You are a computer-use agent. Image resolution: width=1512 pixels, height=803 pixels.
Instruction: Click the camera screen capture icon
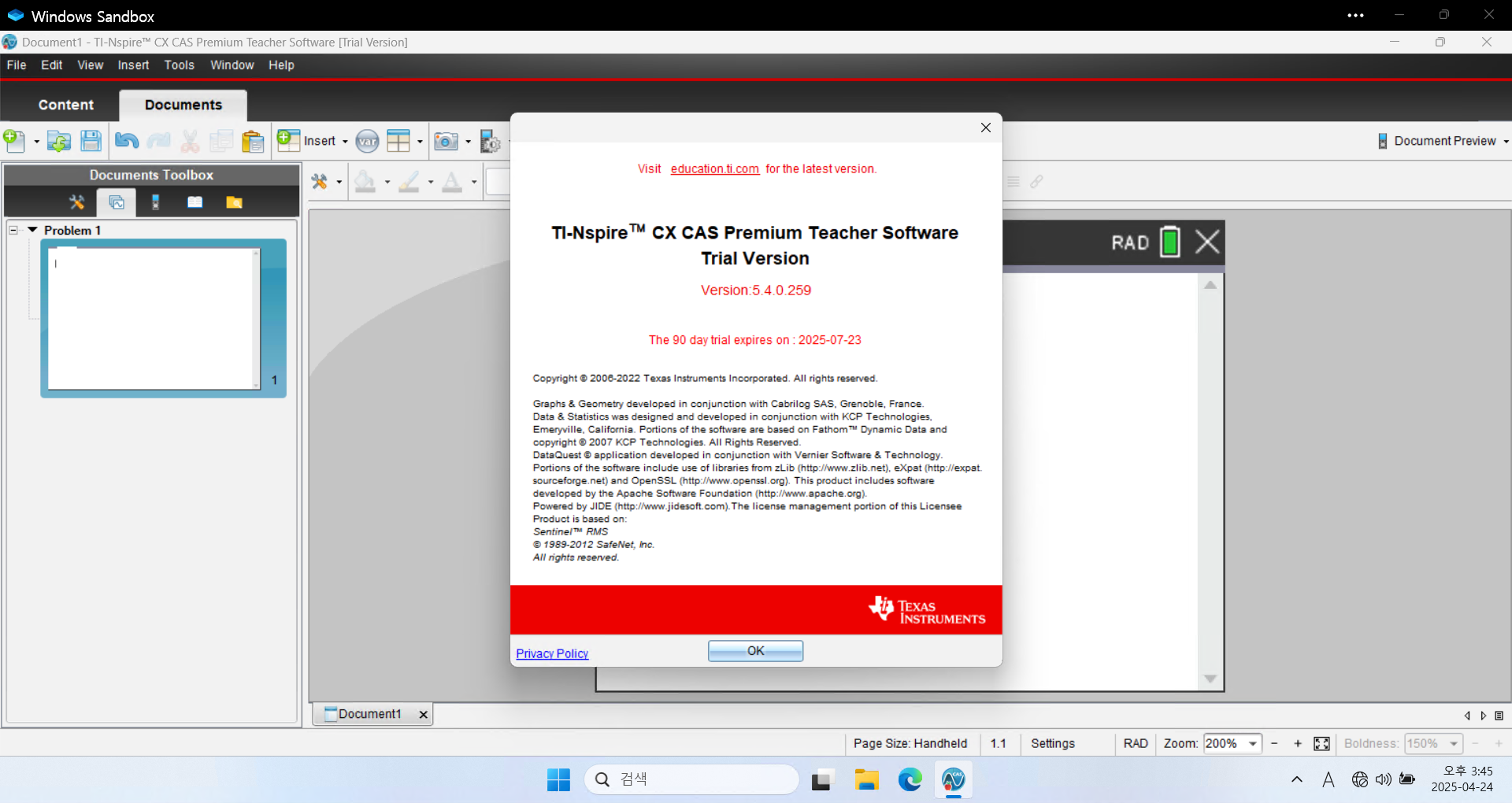pos(446,141)
